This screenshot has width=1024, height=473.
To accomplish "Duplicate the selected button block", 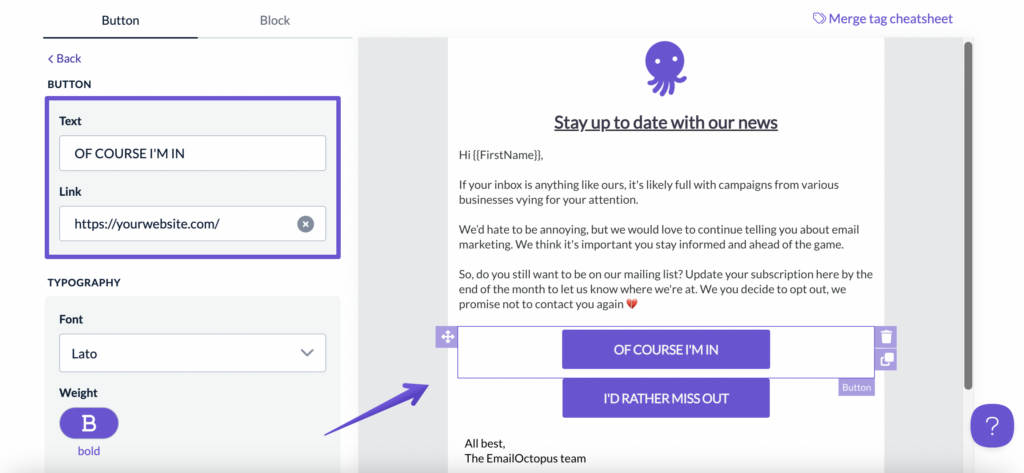I will pyautogui.click(x=886, y=360).
